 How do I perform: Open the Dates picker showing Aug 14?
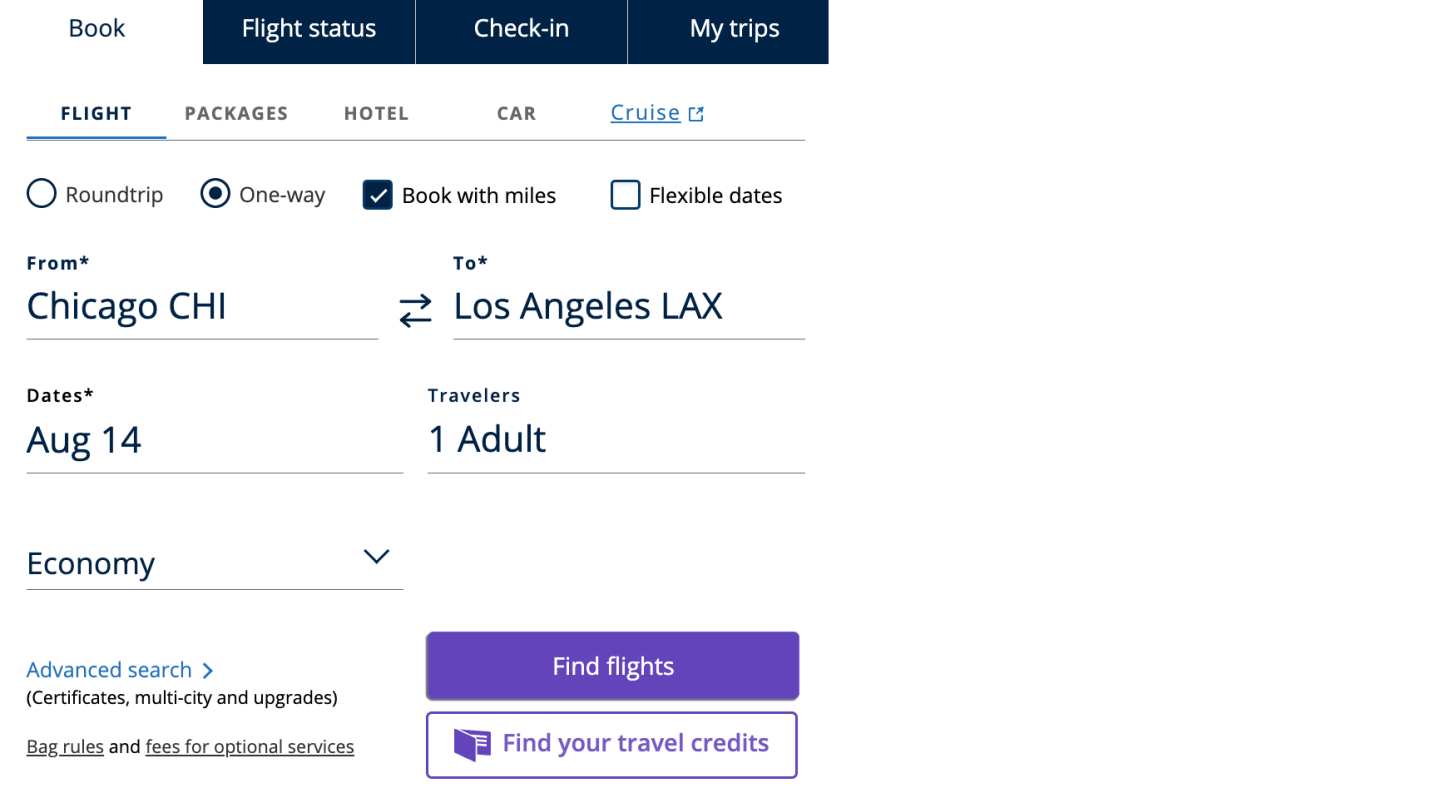[214, 440]
